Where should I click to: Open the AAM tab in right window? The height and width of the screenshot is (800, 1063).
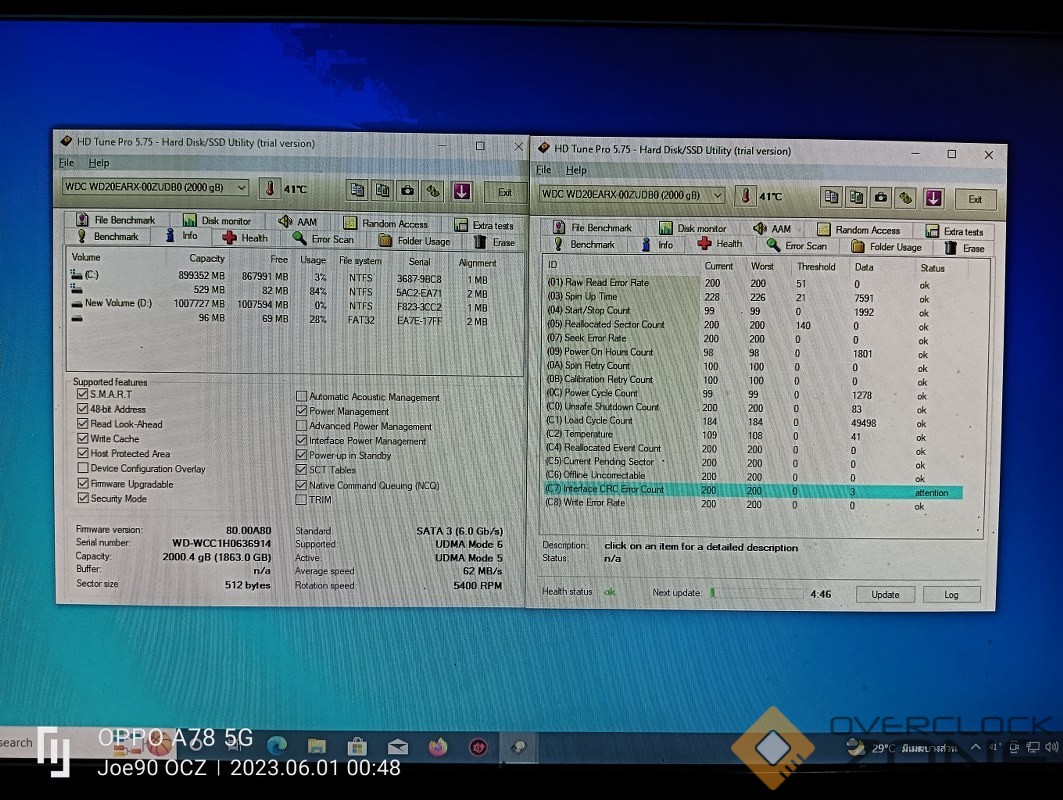772,228
